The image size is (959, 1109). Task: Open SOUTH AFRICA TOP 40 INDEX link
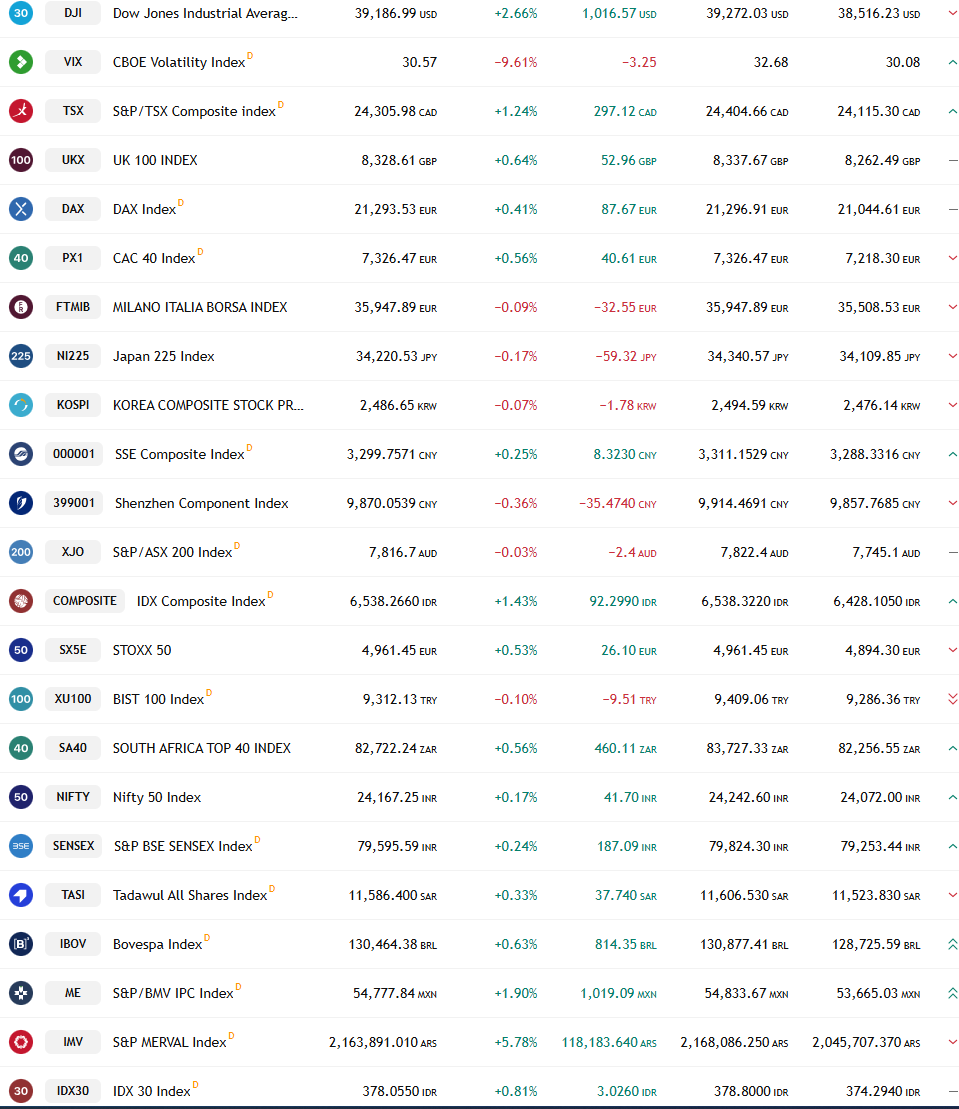202,748
